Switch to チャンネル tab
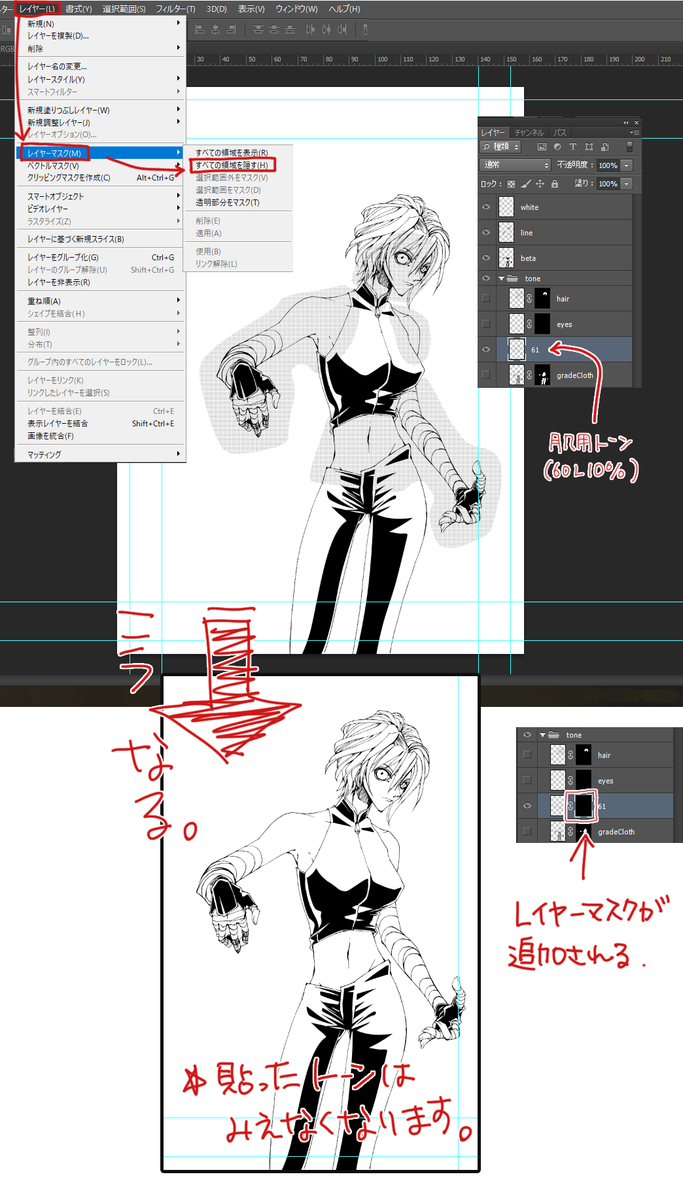 pos(529,132)
